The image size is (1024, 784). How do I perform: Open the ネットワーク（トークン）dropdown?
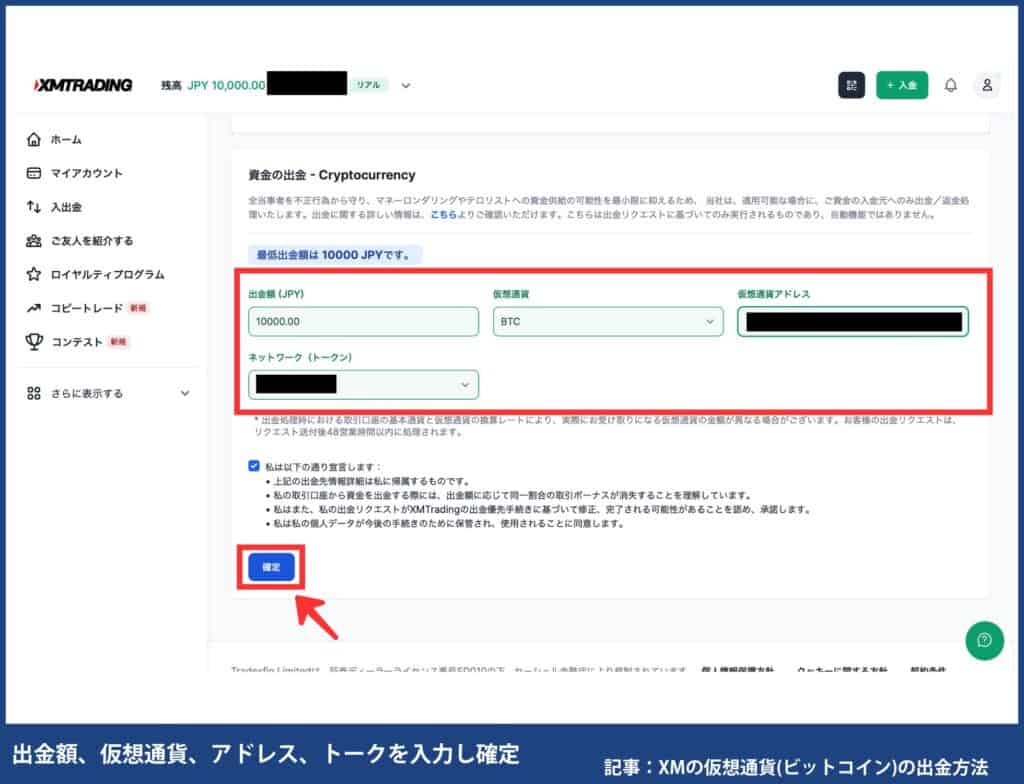click(363, 384)
